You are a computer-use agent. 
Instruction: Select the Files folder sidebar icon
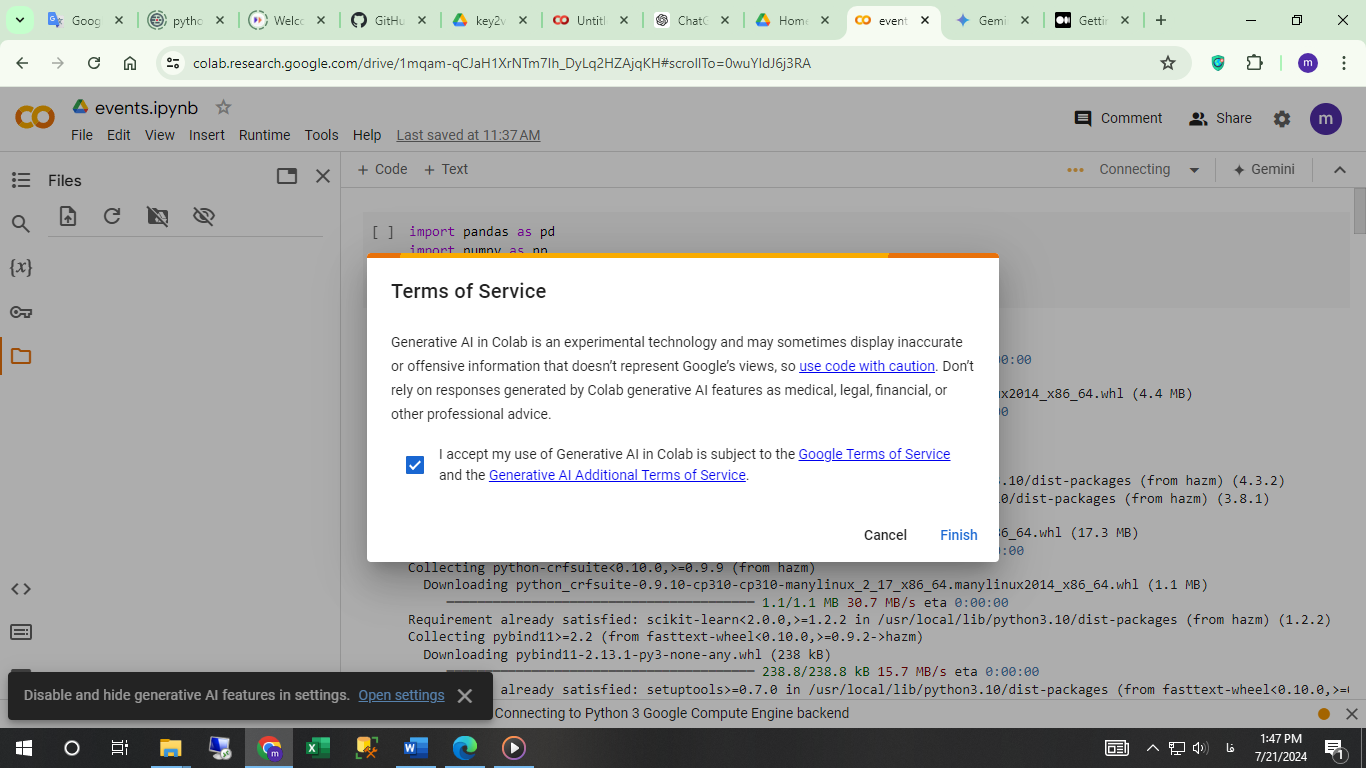tap(21, 356)
